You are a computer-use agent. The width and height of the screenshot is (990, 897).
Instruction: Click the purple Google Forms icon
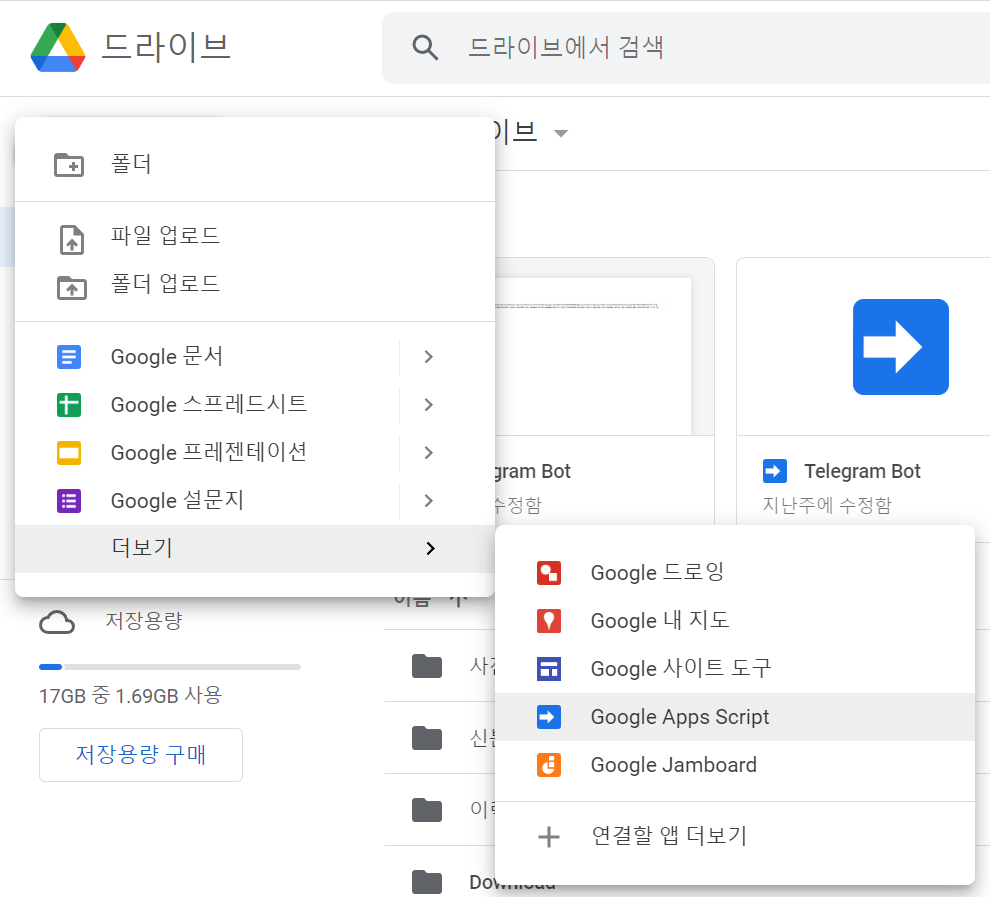point(69,501)
